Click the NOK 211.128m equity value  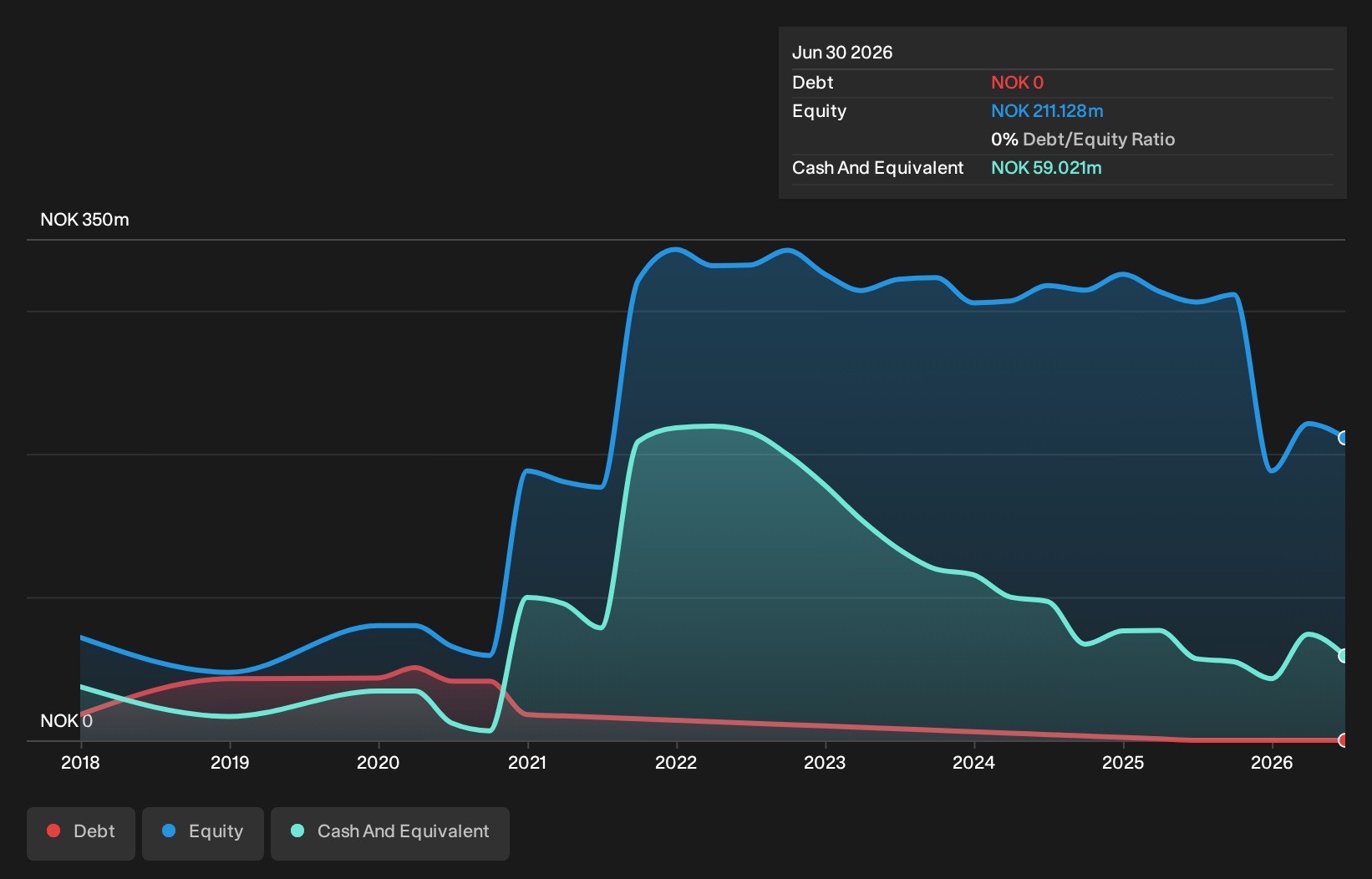pyautogui.click(x=1047, y=111)
